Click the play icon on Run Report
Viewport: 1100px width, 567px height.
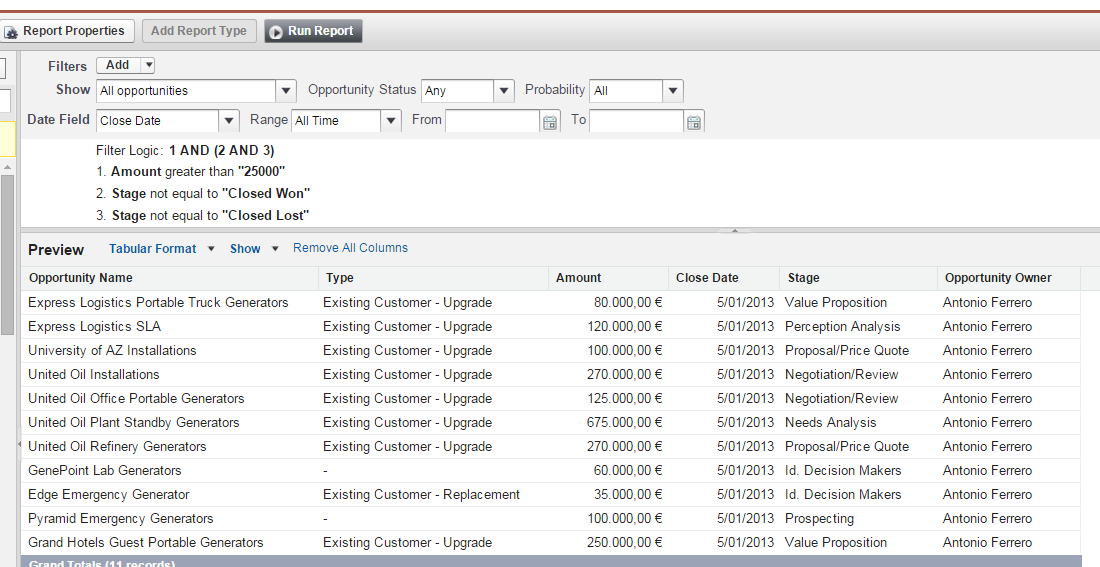point(276,32)
